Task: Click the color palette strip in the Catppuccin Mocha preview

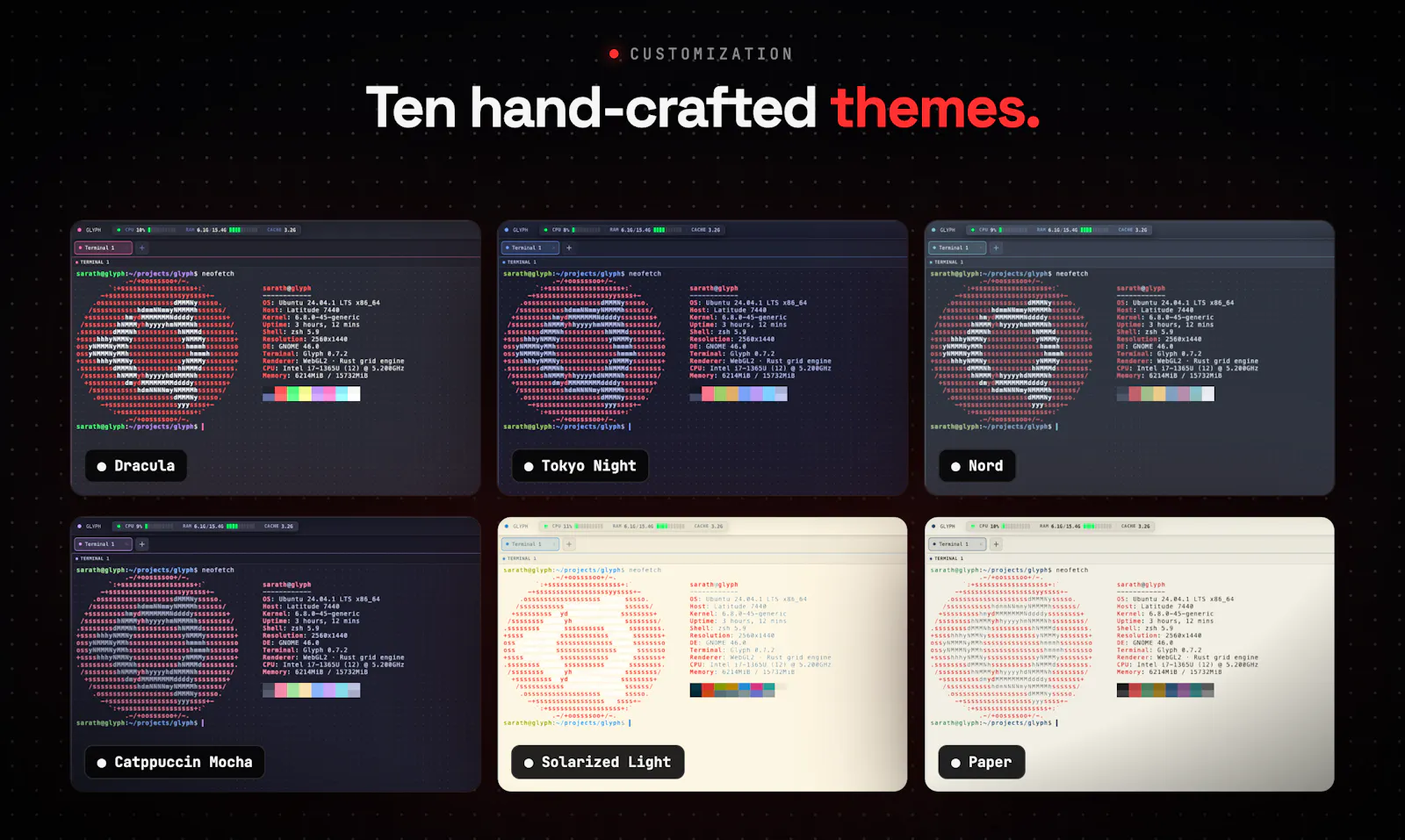Action: [312, 691]
